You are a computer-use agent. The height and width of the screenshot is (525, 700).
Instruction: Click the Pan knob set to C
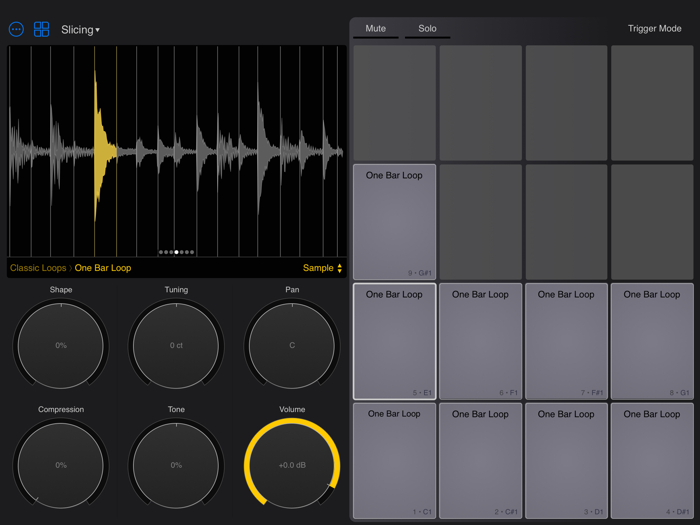(x=292, y=346)
